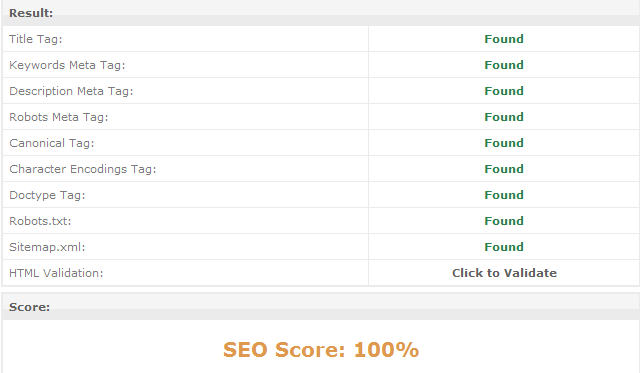Click the Robots.txt row label
Viewport: 640px width, 373px height.
40,221
